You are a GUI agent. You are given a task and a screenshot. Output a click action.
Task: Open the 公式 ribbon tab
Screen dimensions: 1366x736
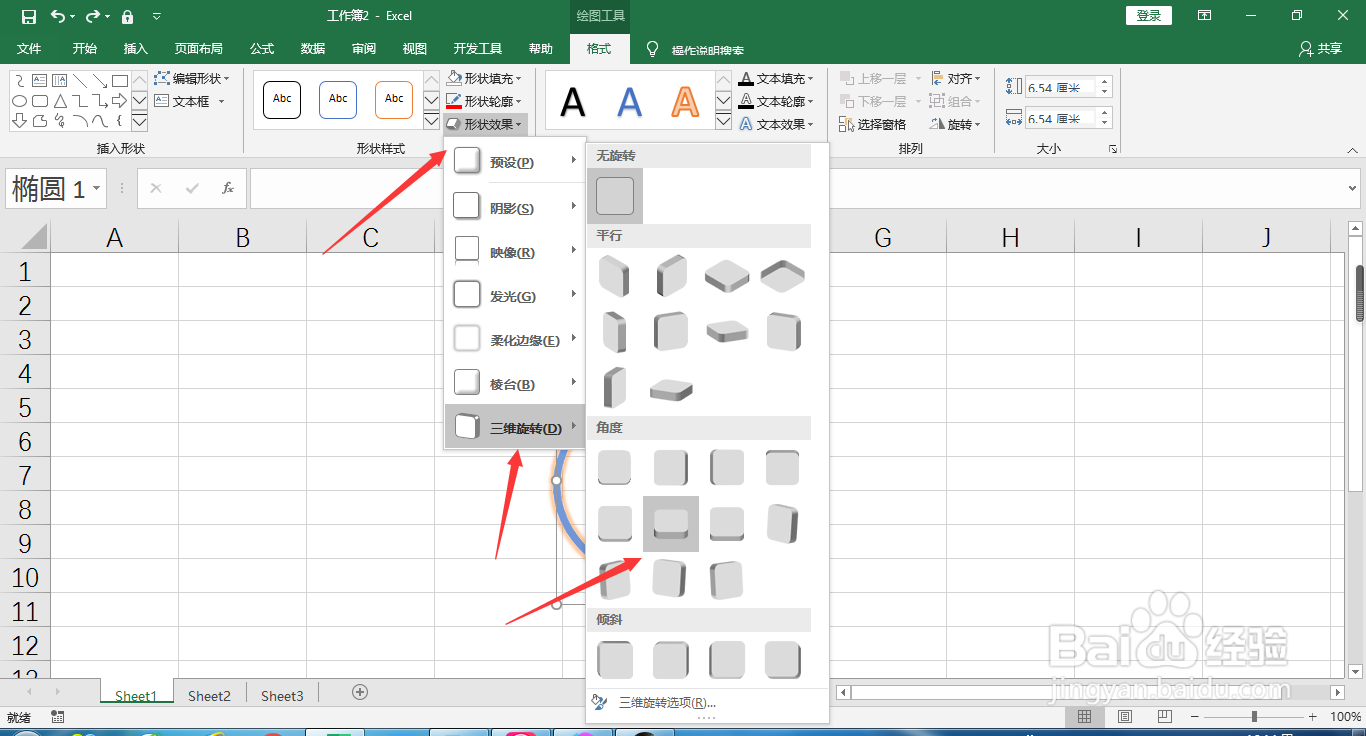point(262,48)
